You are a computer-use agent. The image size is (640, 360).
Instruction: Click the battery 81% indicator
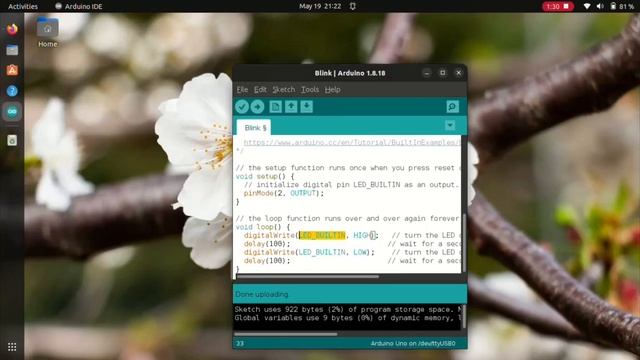622,6
